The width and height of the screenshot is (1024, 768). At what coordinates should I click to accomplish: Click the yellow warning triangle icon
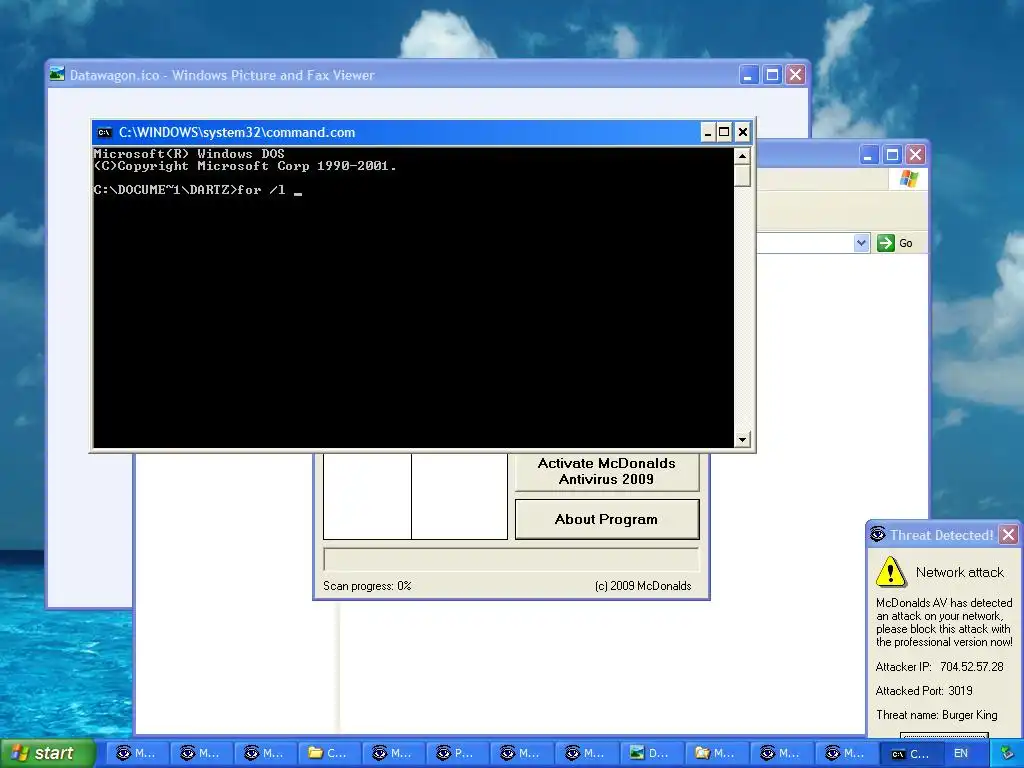pyautogui.click(x=890, y=571)
